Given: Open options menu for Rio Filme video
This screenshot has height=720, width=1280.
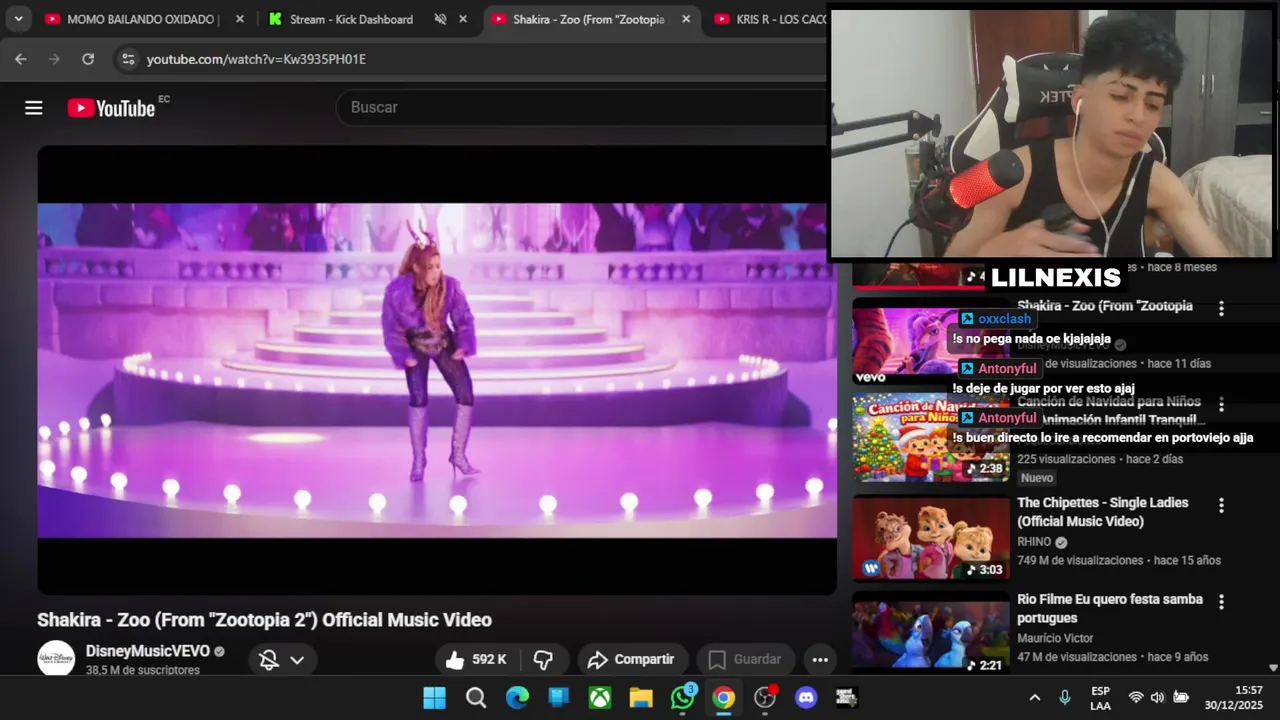Looking at the screenshot, I should (x=1221, y=602).
